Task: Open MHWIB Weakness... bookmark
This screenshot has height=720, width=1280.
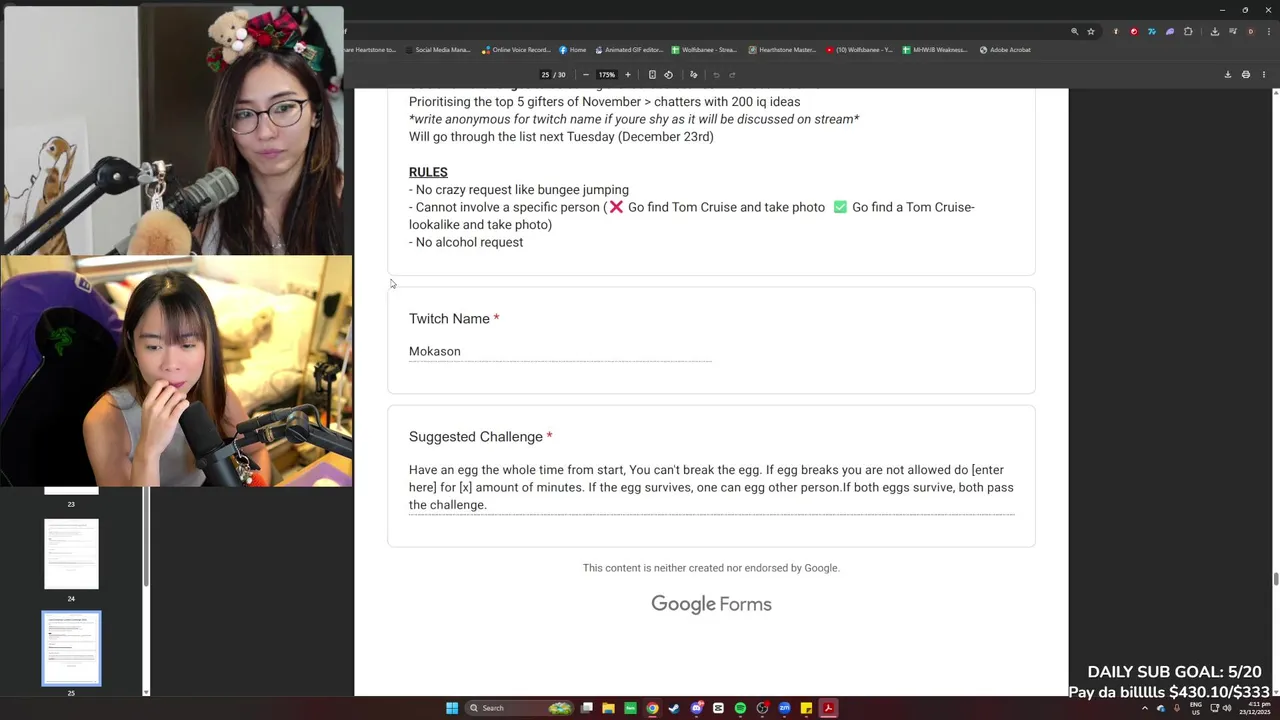Action: point(935,50)
